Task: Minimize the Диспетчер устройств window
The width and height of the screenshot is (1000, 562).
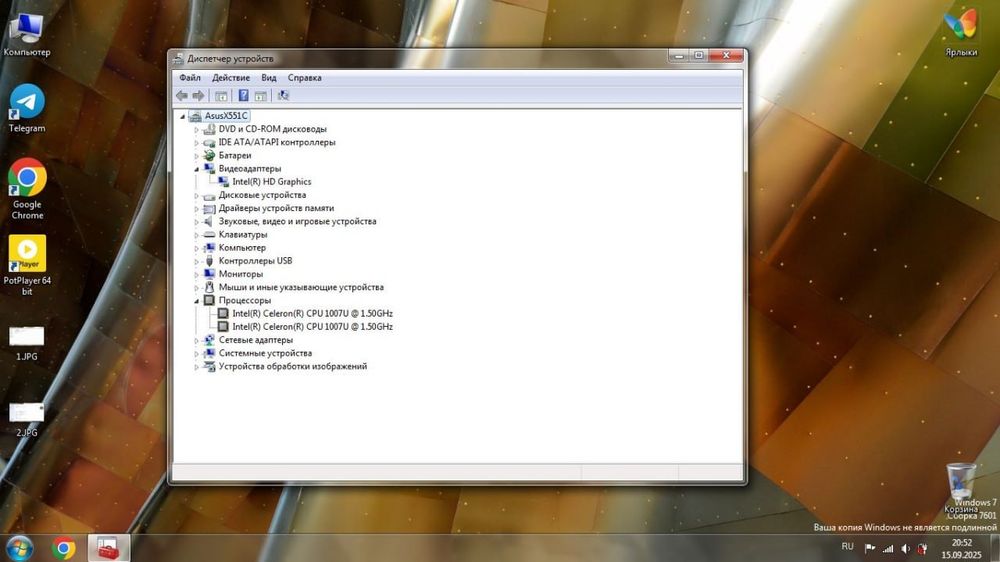Action: [x=679, y=55]
